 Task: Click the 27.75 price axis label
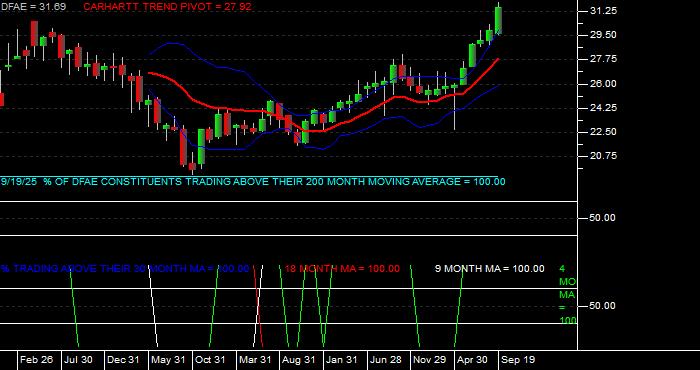[603, 59]
